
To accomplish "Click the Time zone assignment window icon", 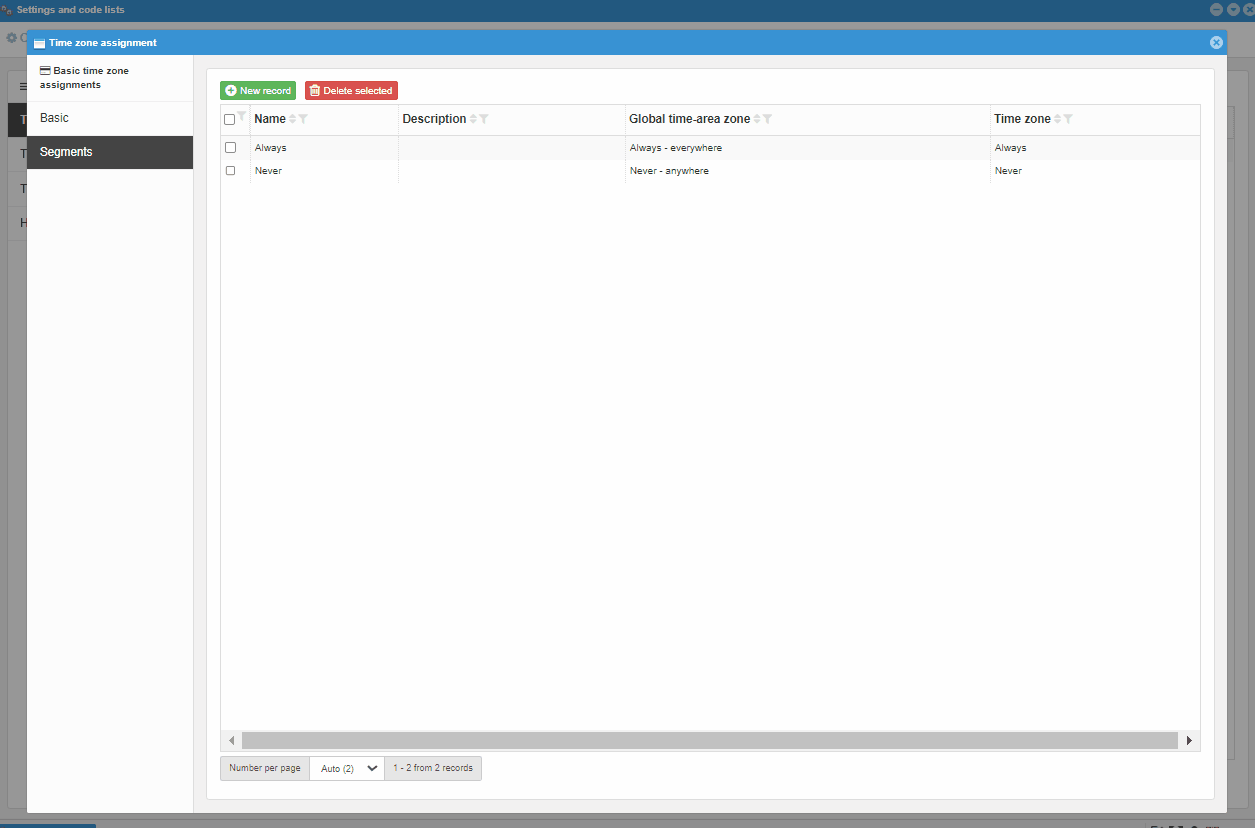I will pyautogui.click(x=39, y=43).
